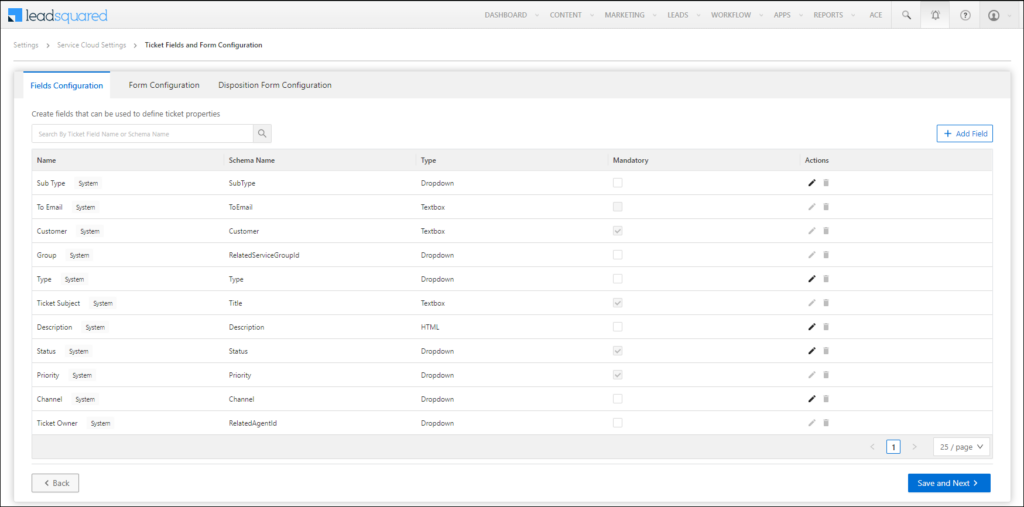Click Save and Next button

(949, 483)
